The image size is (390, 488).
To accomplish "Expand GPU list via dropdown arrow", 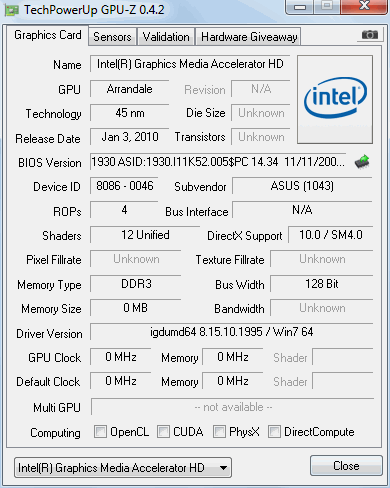I will pos(224,468).
